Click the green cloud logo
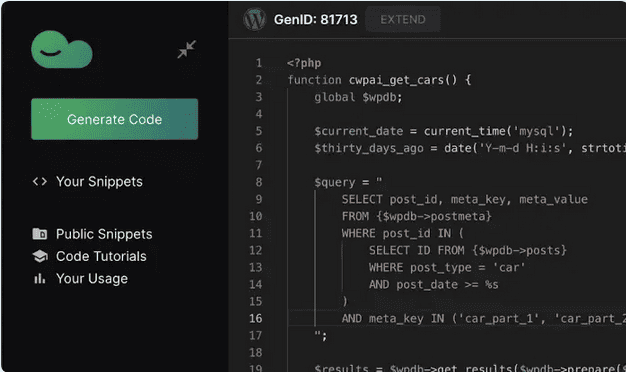This screenshot has width=626, height=372. 62,49
